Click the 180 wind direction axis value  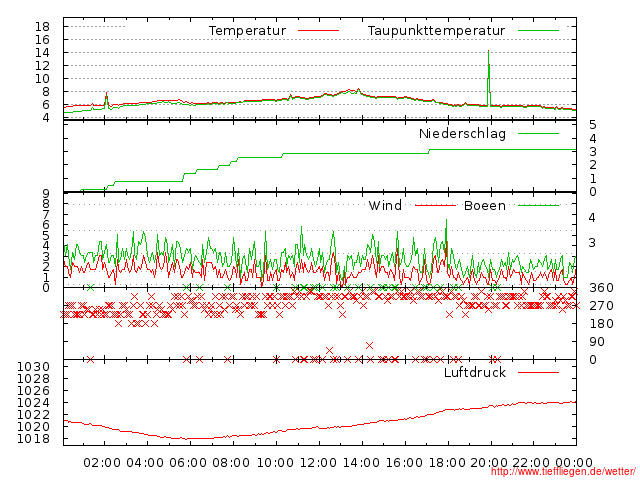tap(601, 324)
